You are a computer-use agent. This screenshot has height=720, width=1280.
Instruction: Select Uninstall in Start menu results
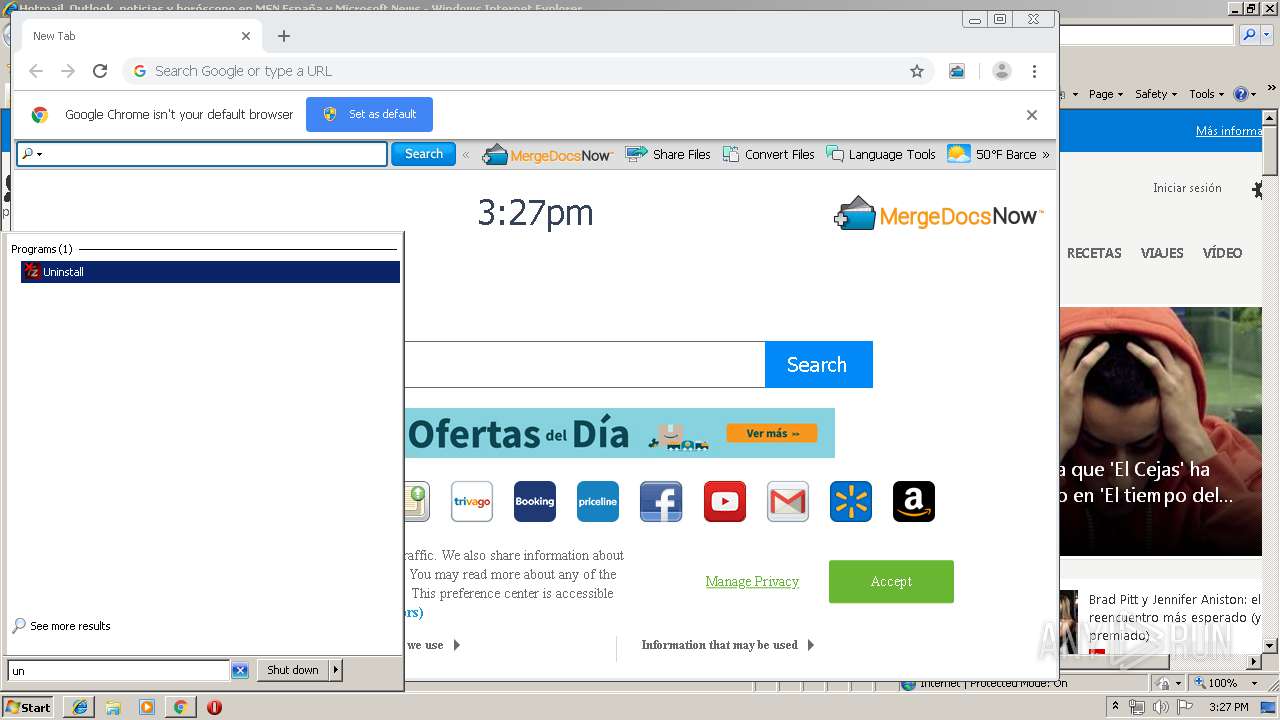[210, 272]
